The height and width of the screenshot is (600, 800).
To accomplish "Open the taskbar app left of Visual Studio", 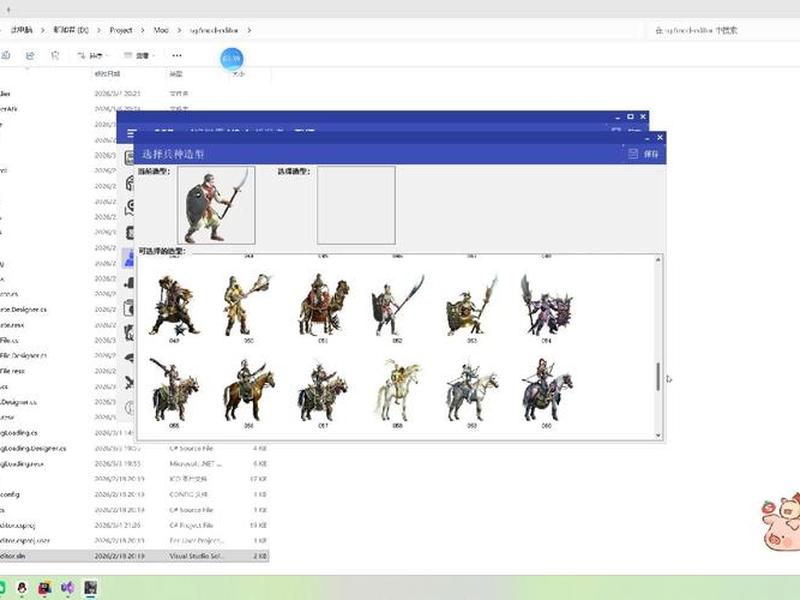I will click(45, 588).
